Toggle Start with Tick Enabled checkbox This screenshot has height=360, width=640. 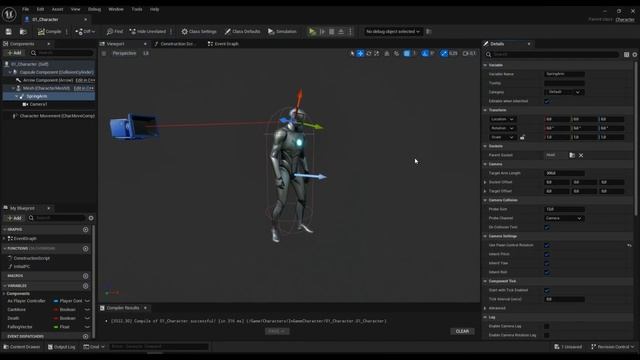coord(547,290)
